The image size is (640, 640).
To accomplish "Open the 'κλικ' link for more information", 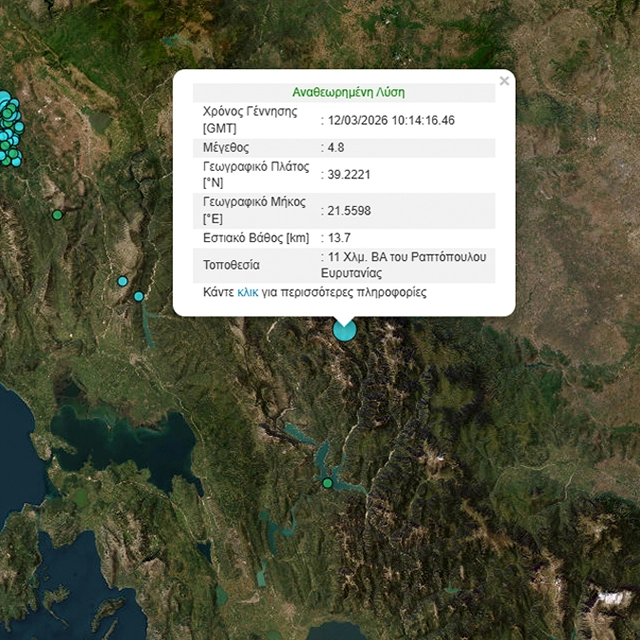I will point(248,293).
